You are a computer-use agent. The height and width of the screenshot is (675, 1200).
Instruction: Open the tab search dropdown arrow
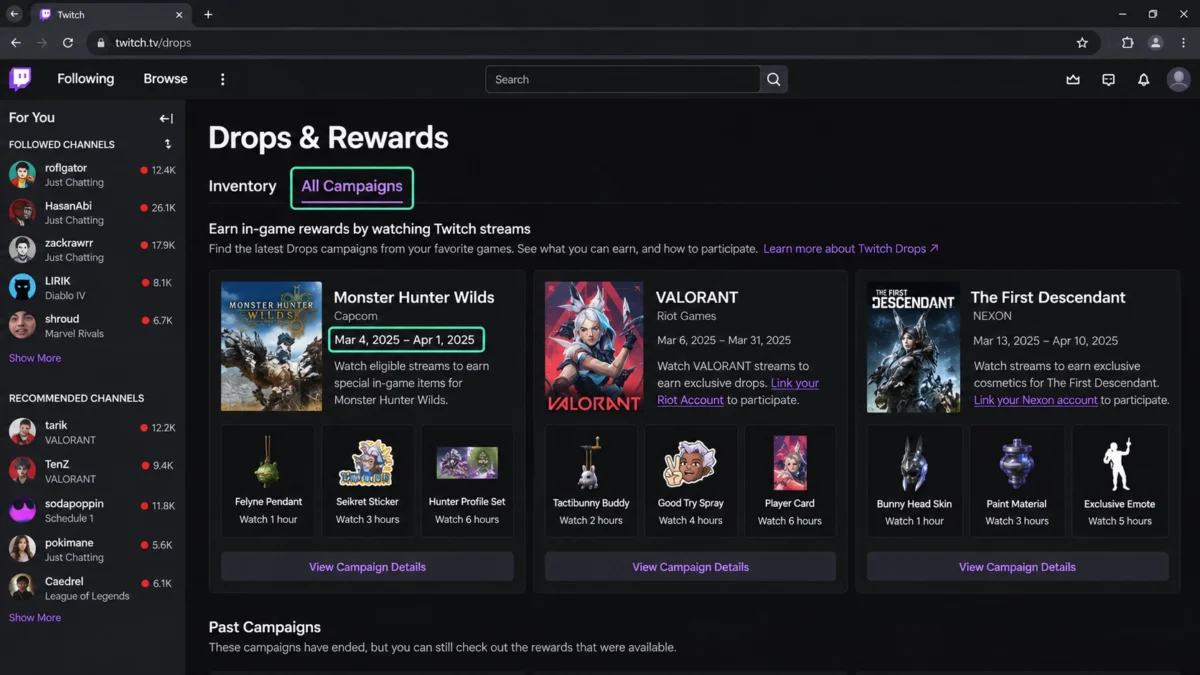point(14,15)
